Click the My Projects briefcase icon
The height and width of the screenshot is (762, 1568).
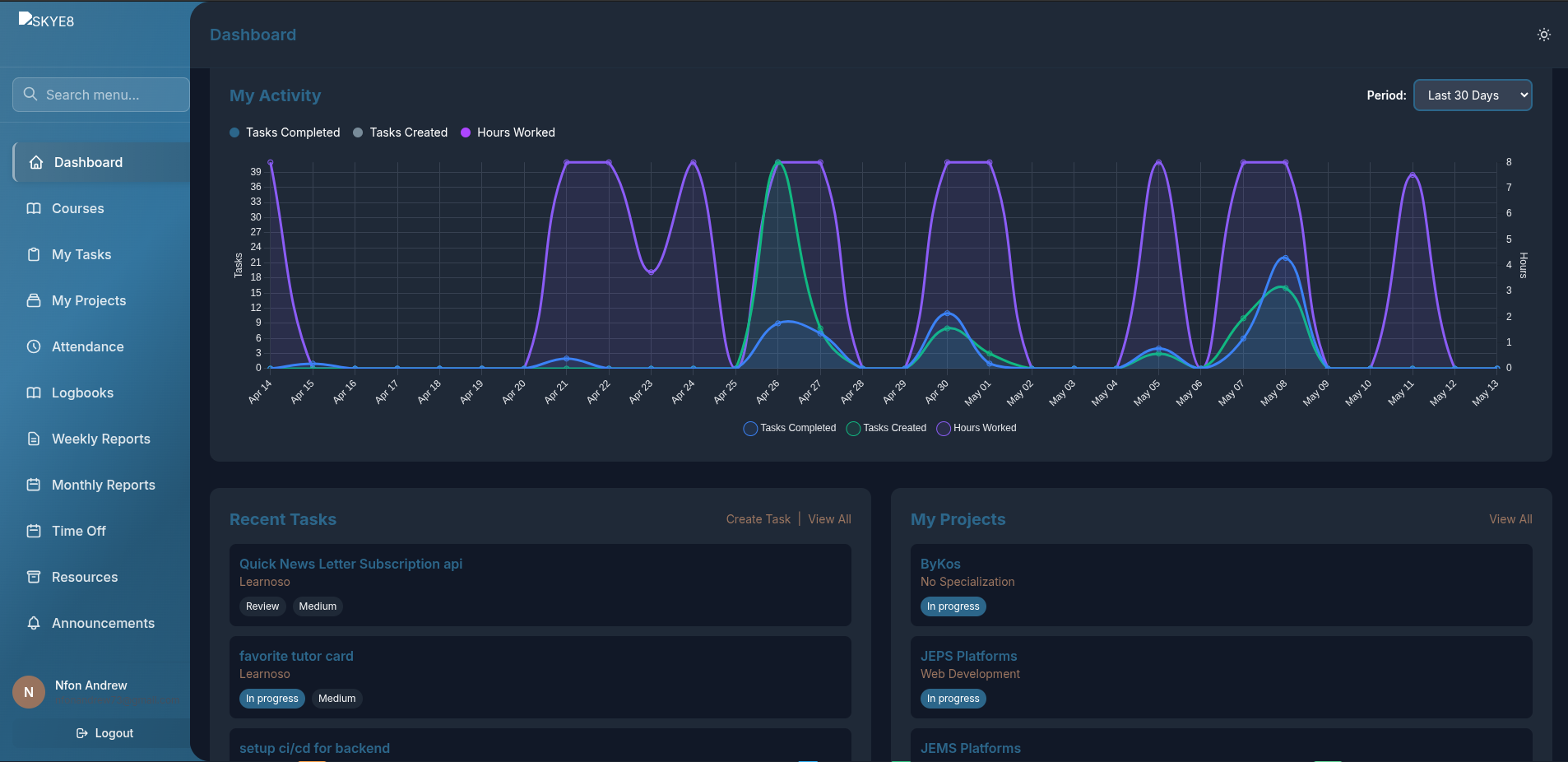pos(34,300)
